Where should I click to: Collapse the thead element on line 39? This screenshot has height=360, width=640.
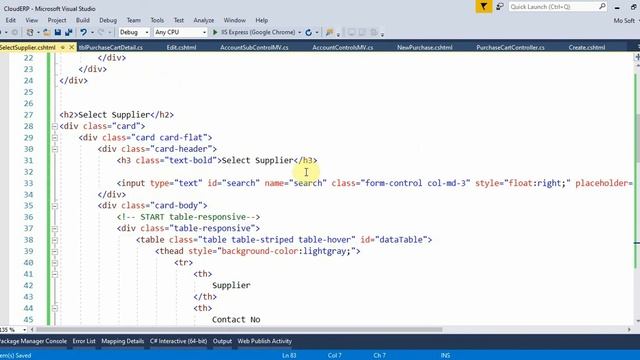(x=54, y=251)
